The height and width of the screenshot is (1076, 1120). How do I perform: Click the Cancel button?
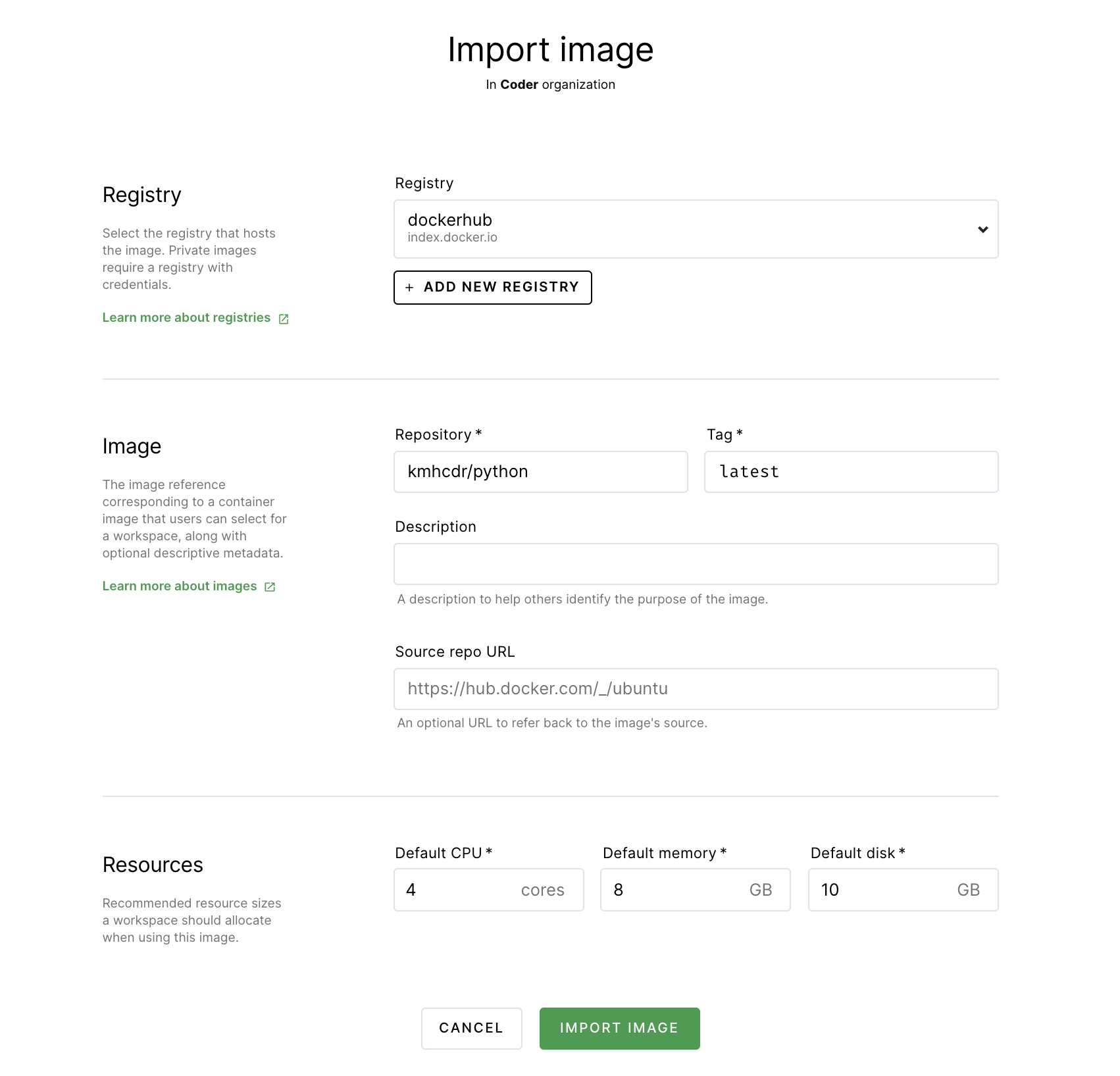(x=471, y=1028)
